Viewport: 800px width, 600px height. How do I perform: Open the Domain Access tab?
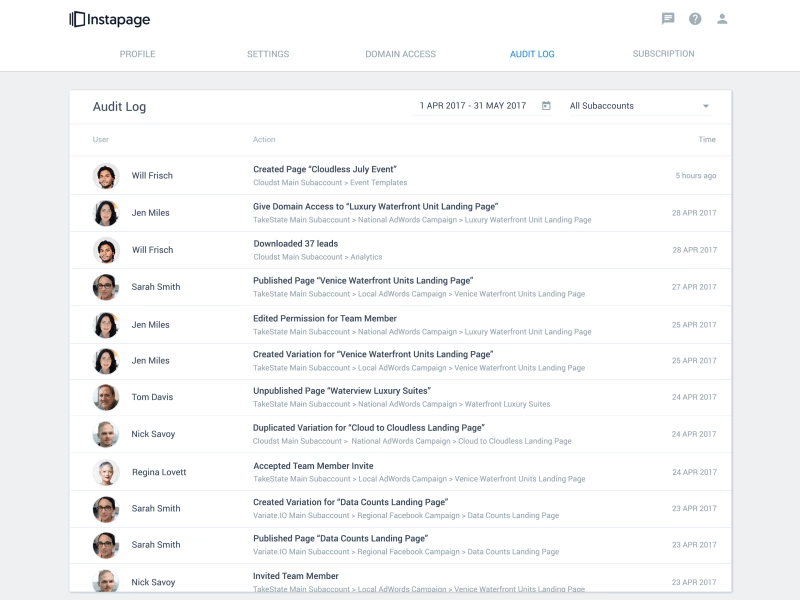click(x=401, y=54)
